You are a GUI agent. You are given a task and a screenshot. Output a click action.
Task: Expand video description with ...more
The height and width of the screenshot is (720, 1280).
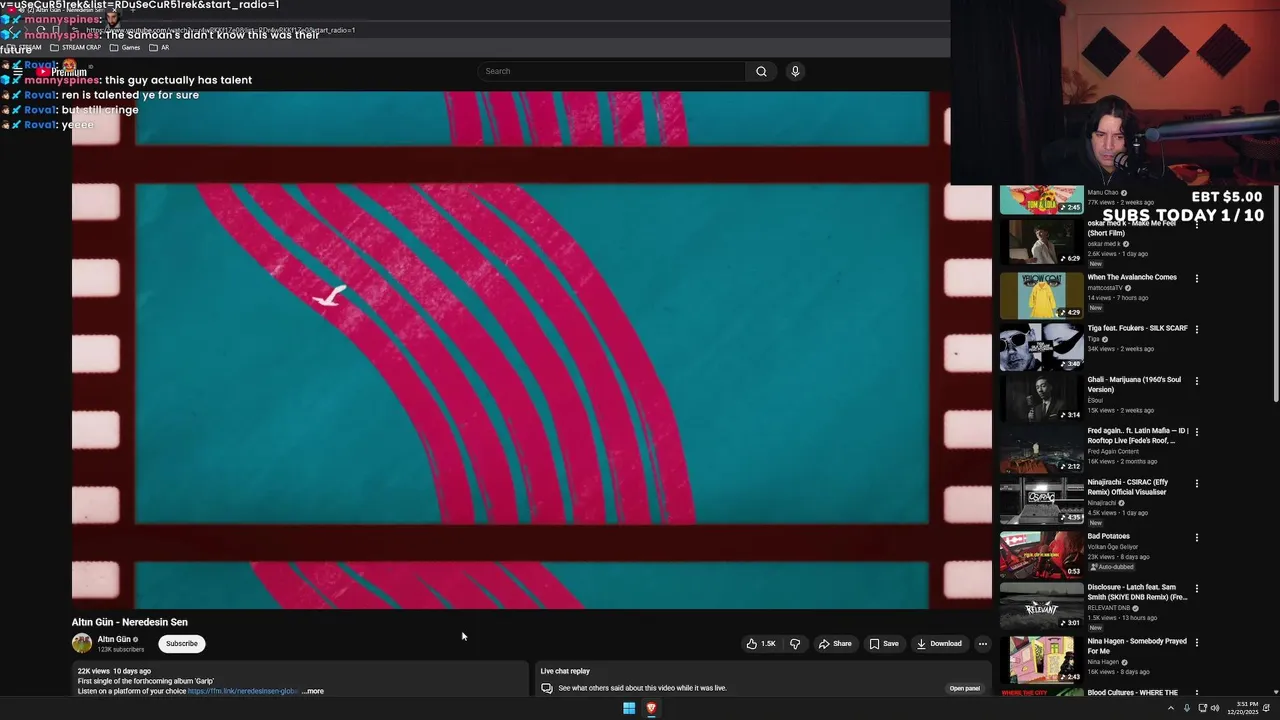(x=313, y=691)
